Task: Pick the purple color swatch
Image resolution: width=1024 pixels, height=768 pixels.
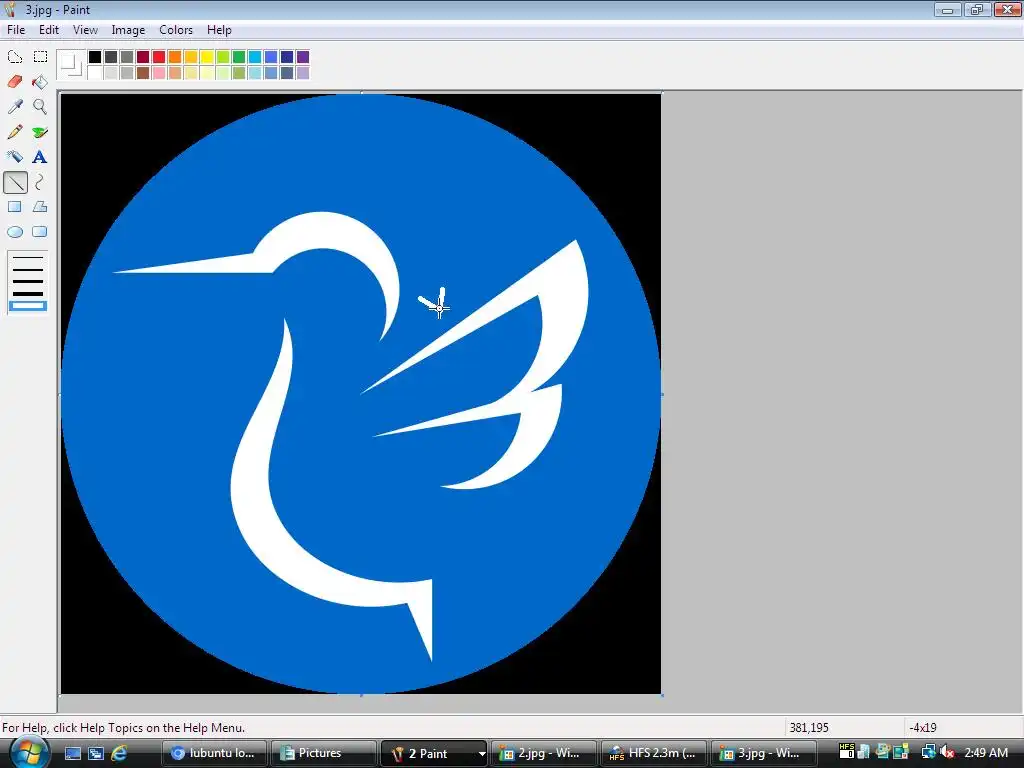Action: (x=303, y=57)
